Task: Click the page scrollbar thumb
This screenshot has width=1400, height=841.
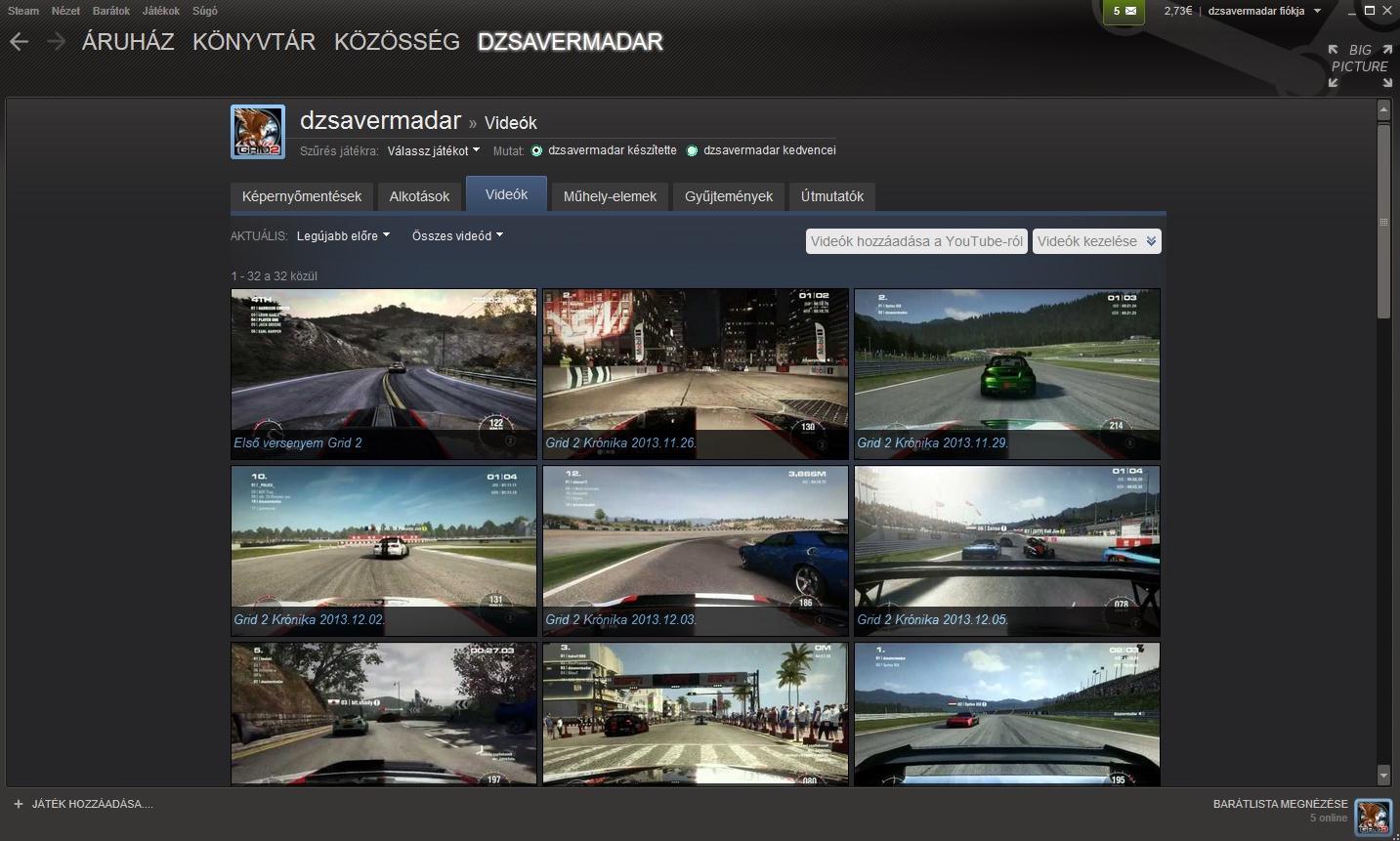Action: tap(1383, 221)
